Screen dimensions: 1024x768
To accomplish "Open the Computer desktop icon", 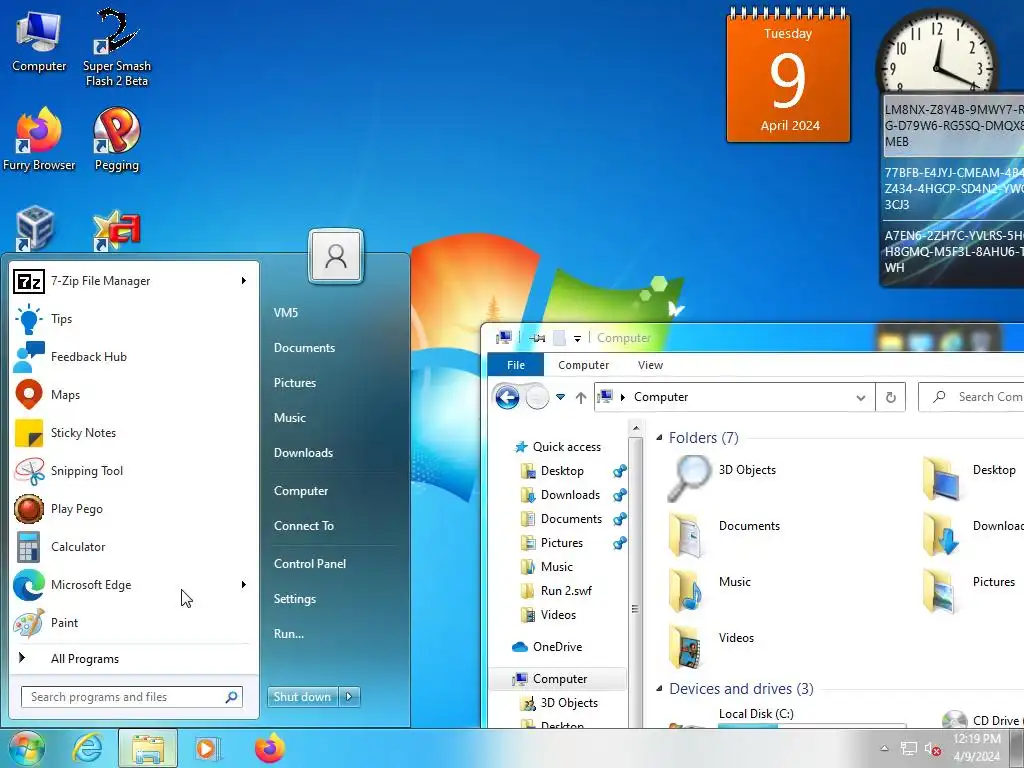I will (39, 42).
